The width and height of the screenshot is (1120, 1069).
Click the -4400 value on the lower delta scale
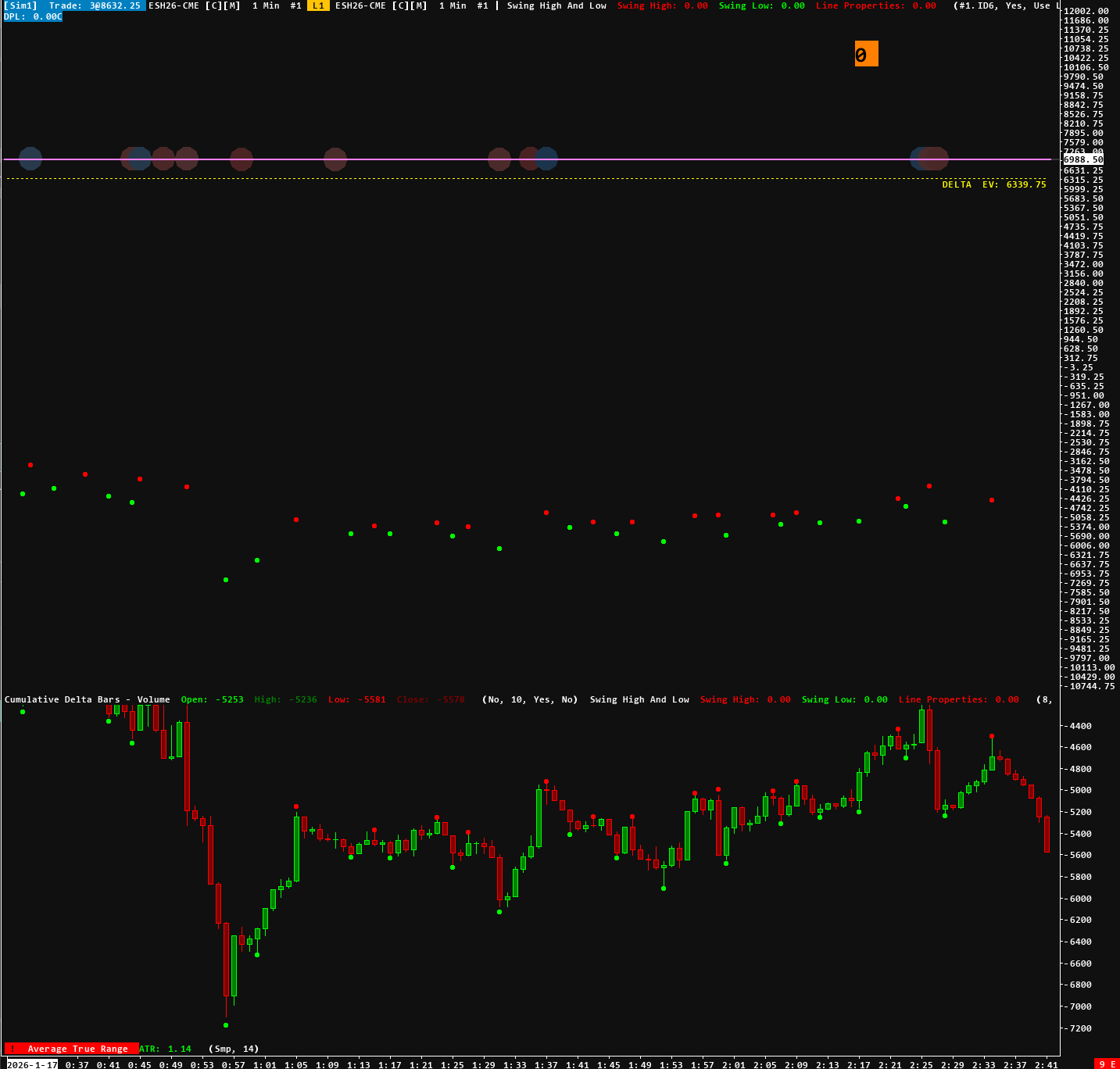point(1078,726)
